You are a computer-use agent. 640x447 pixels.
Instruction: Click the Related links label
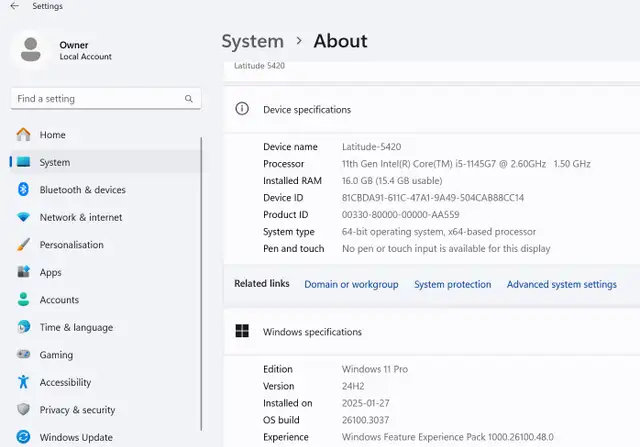pyautogui.click(x=262, y=284)
